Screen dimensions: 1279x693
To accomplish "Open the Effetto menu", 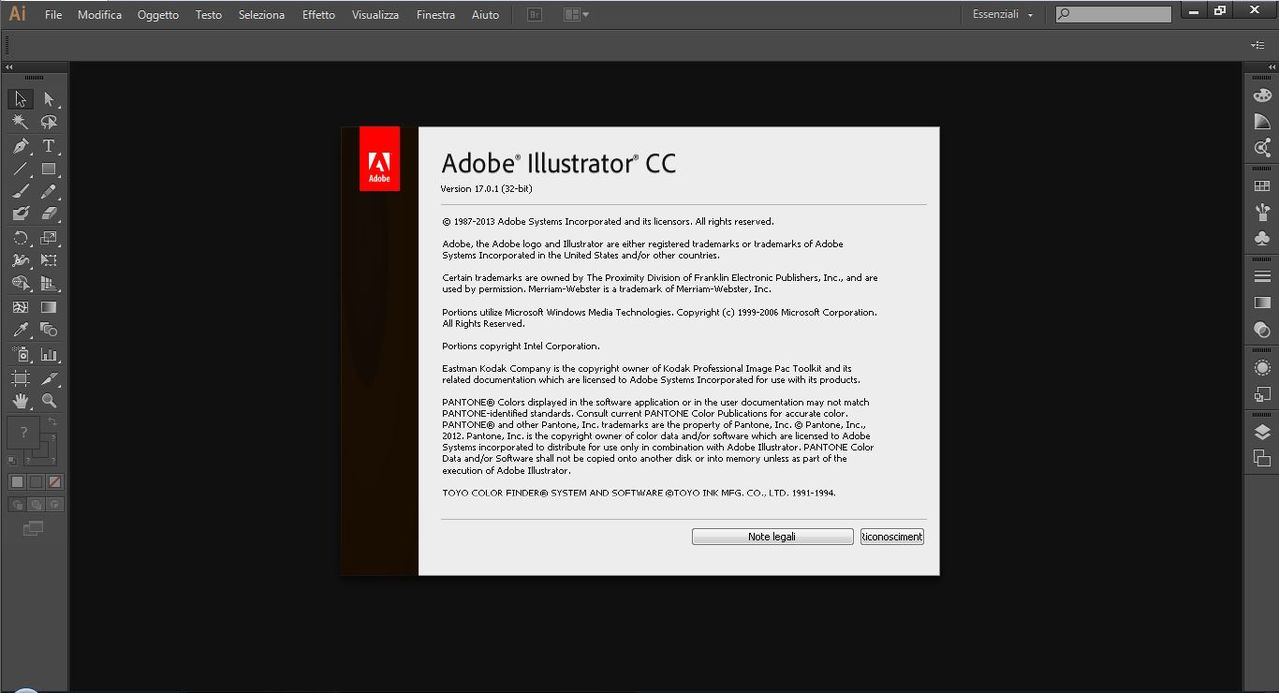I will 319,15.
